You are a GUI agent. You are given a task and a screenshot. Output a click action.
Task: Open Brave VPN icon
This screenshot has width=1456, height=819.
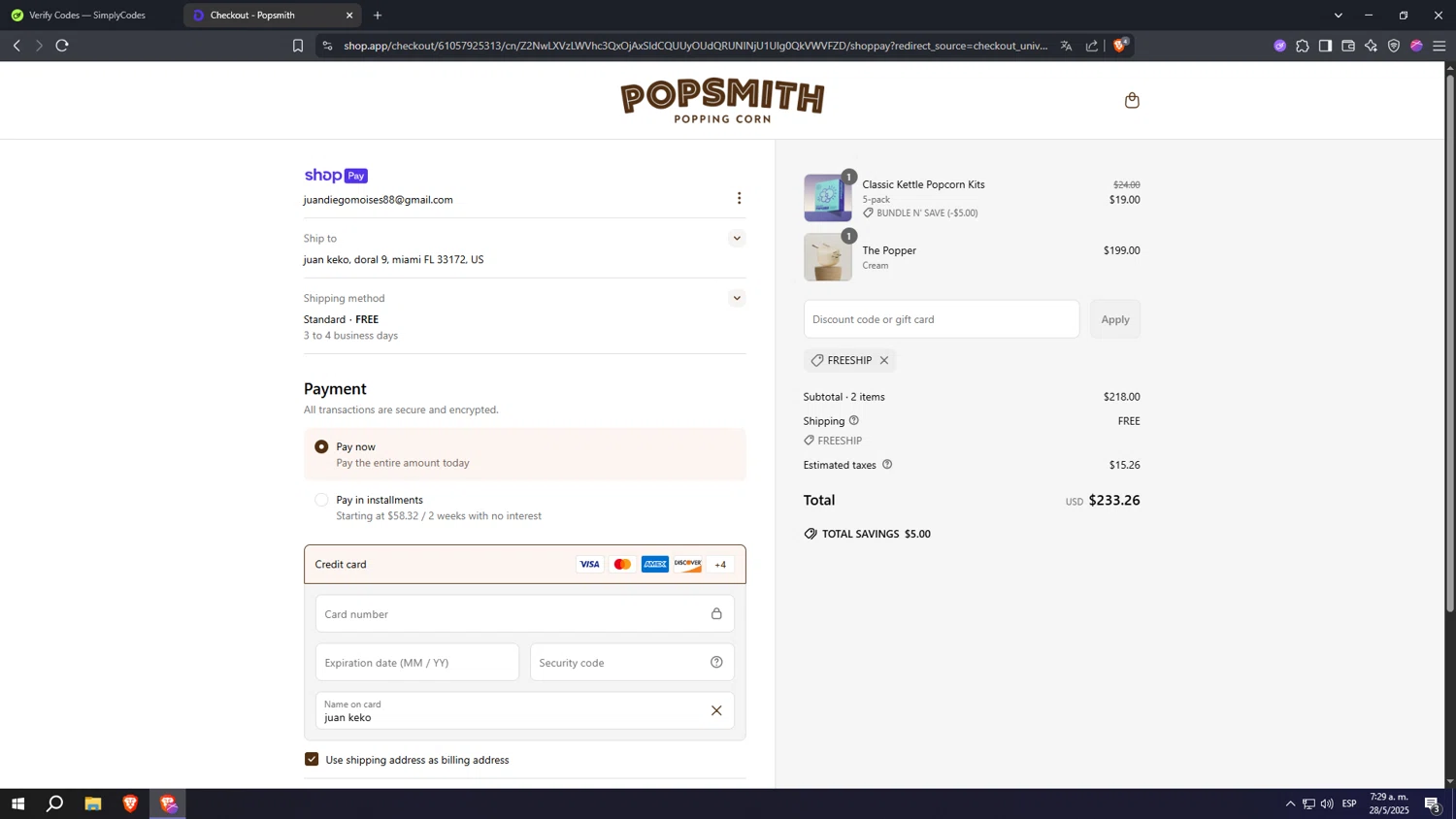[x=1394, y=46]
